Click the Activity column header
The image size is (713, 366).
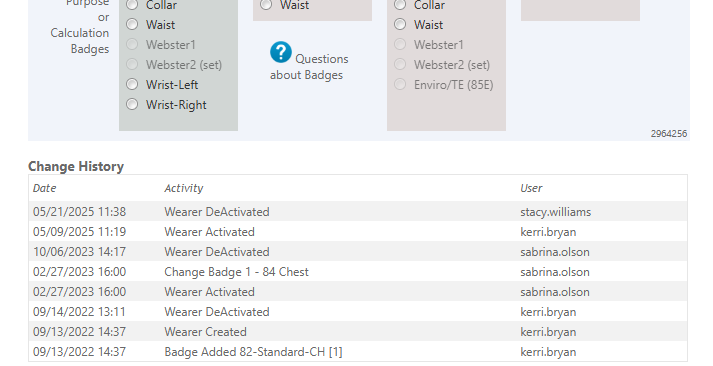184,188
